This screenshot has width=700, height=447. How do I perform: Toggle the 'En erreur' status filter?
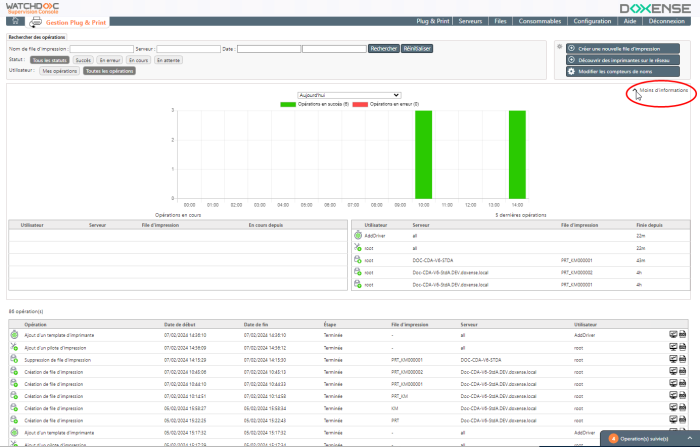pyautogui.click(x=108, y=60)
